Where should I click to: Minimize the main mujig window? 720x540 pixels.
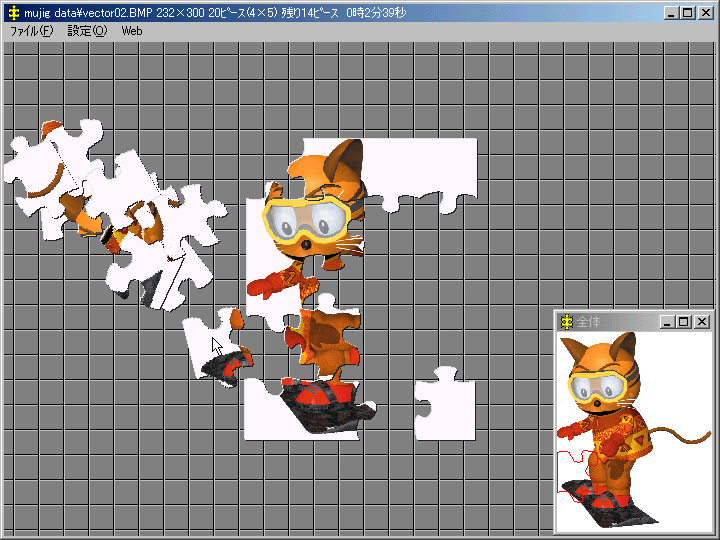tap(671, 13)
